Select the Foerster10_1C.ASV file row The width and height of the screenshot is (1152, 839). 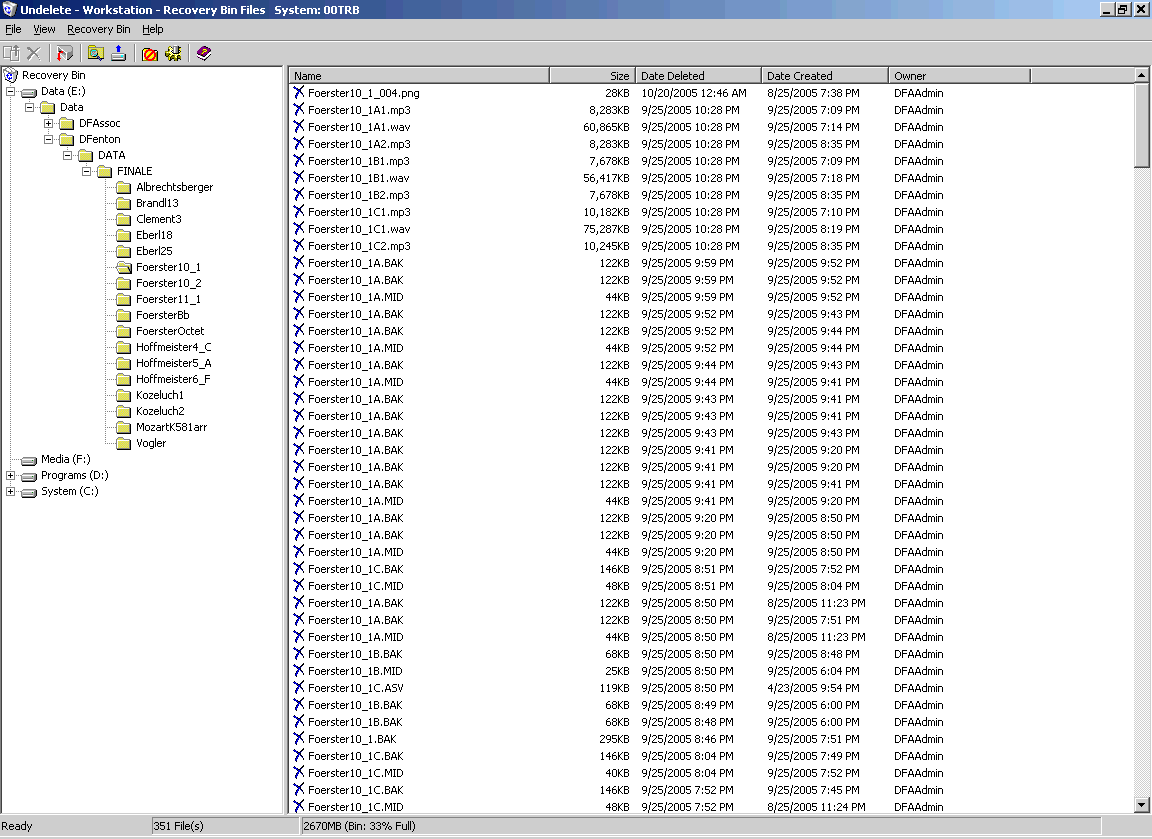coord(355,688)
